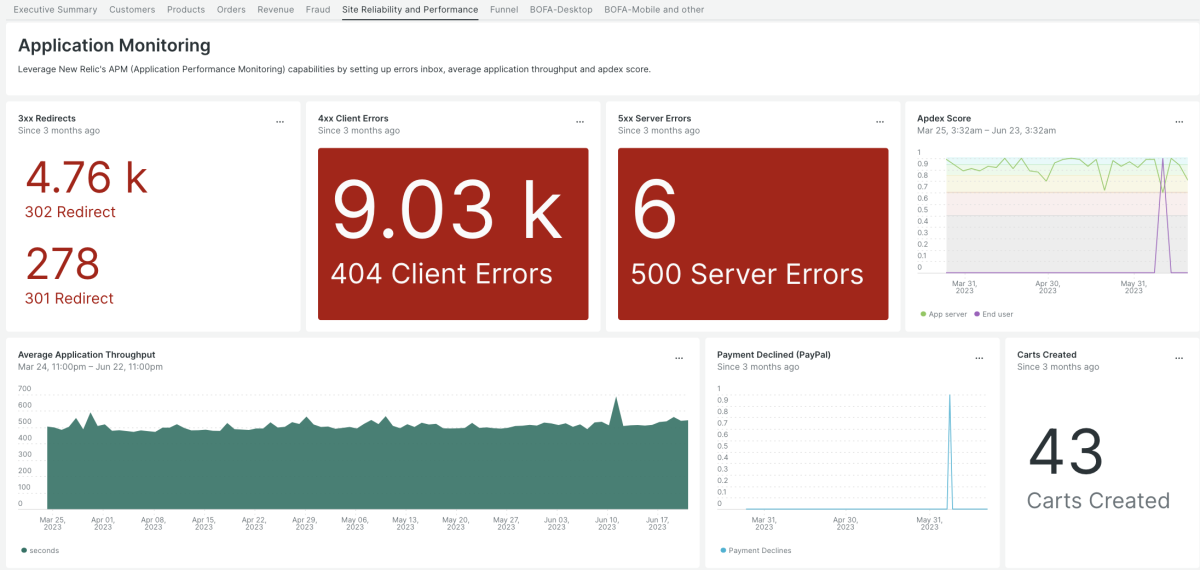Click the 302 Redirect value 4.76 k
This screenshot has width=1200, height=570.
pos(87,179)
